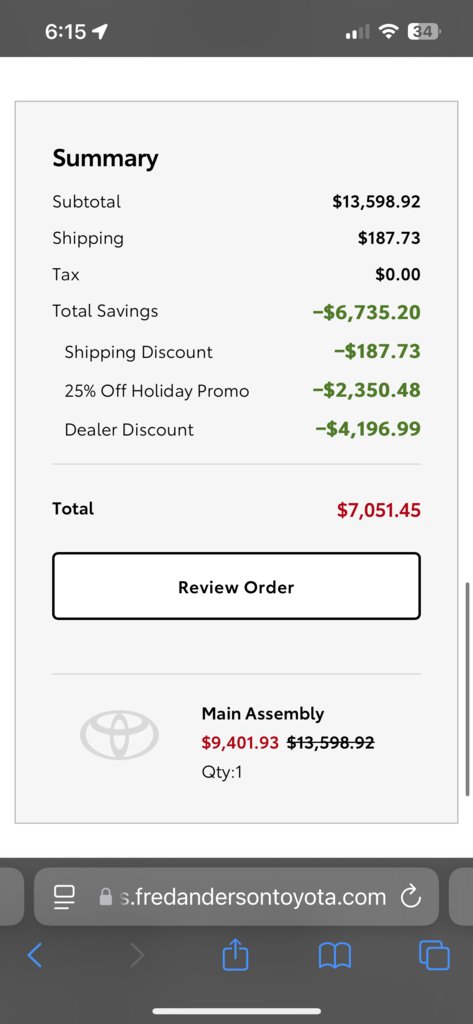Open the bookmarks book icon
473x1024 pixels.
(335, 956)
